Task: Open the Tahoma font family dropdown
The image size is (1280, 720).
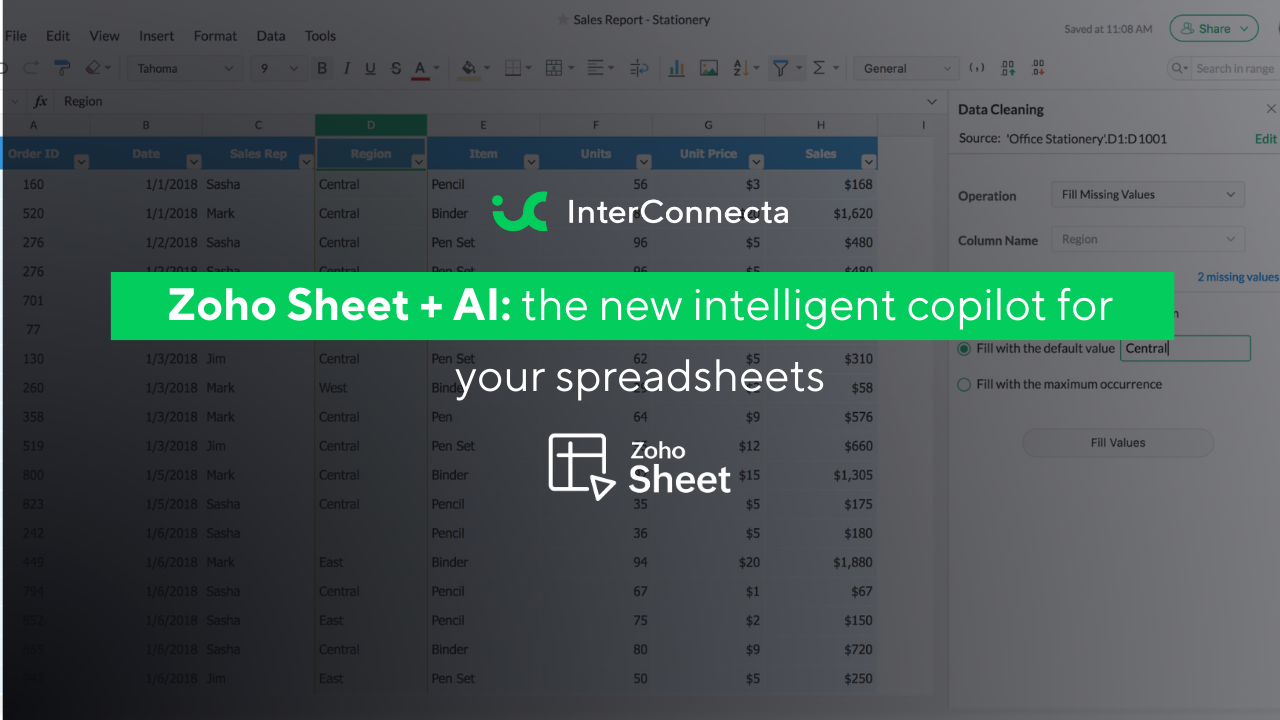Action: 183,68
